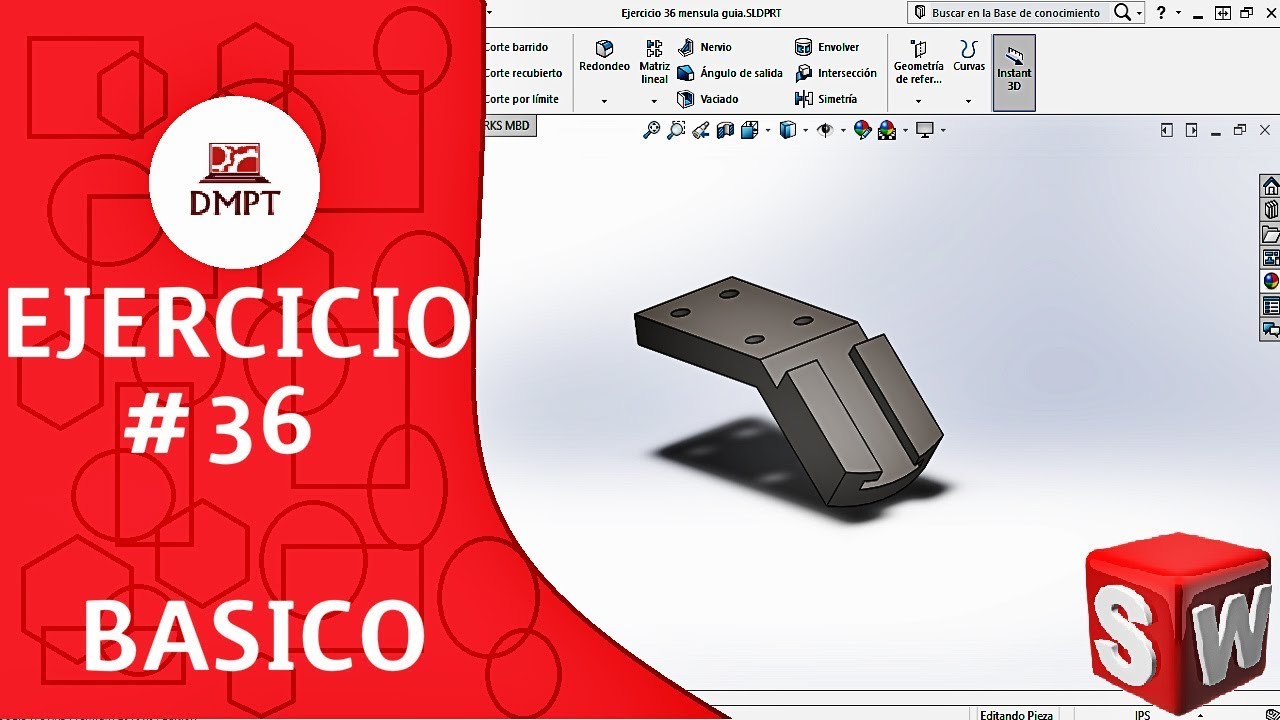The image size is (1280, 720).
Task: Select the Curvas tool
Action: click(968, 56)
